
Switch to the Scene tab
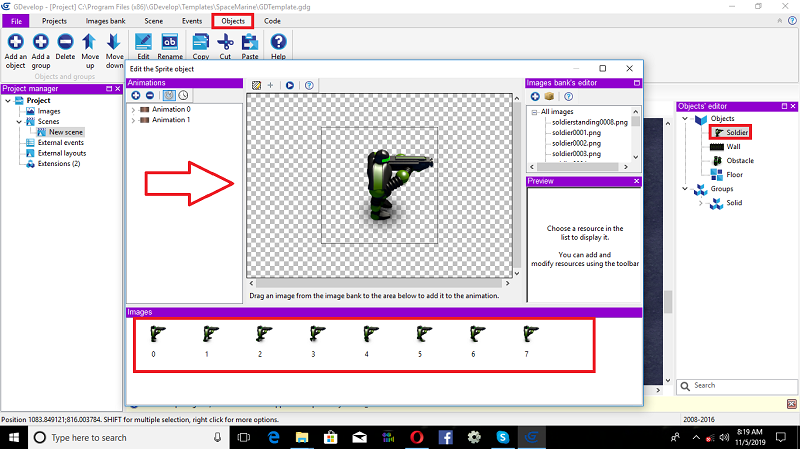(x=154, y=21)
